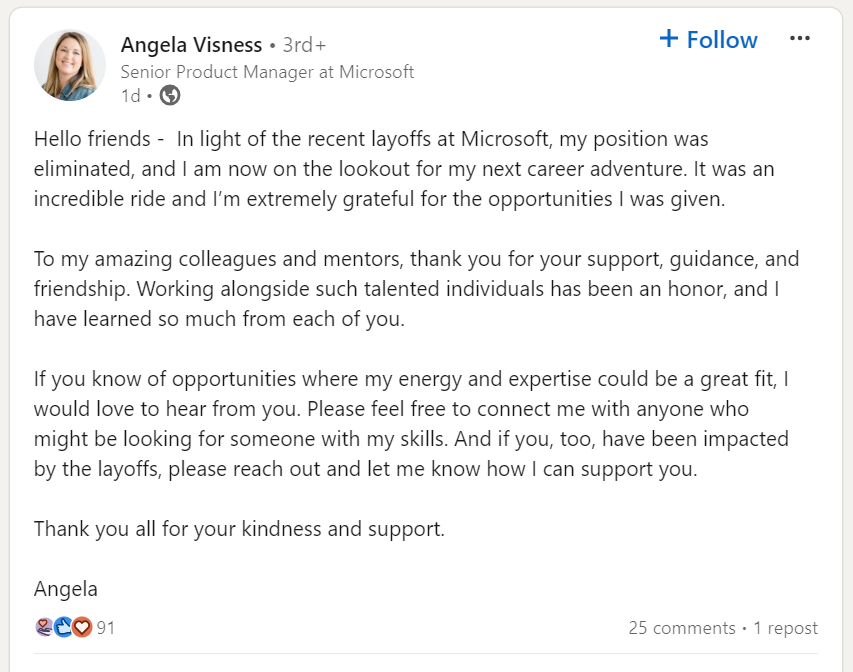Image resolution: width=853 pixels, height=672 pixels.
Task: Click Angela Visness's profile photo
Action: (70, 65)
